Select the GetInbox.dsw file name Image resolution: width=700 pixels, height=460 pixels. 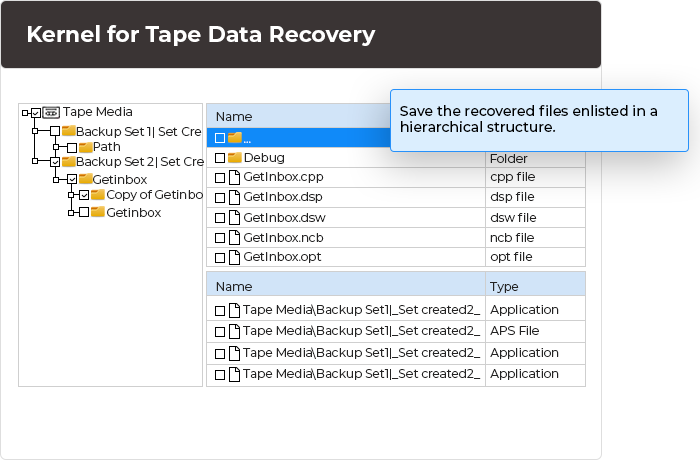[x=284, y=218]
